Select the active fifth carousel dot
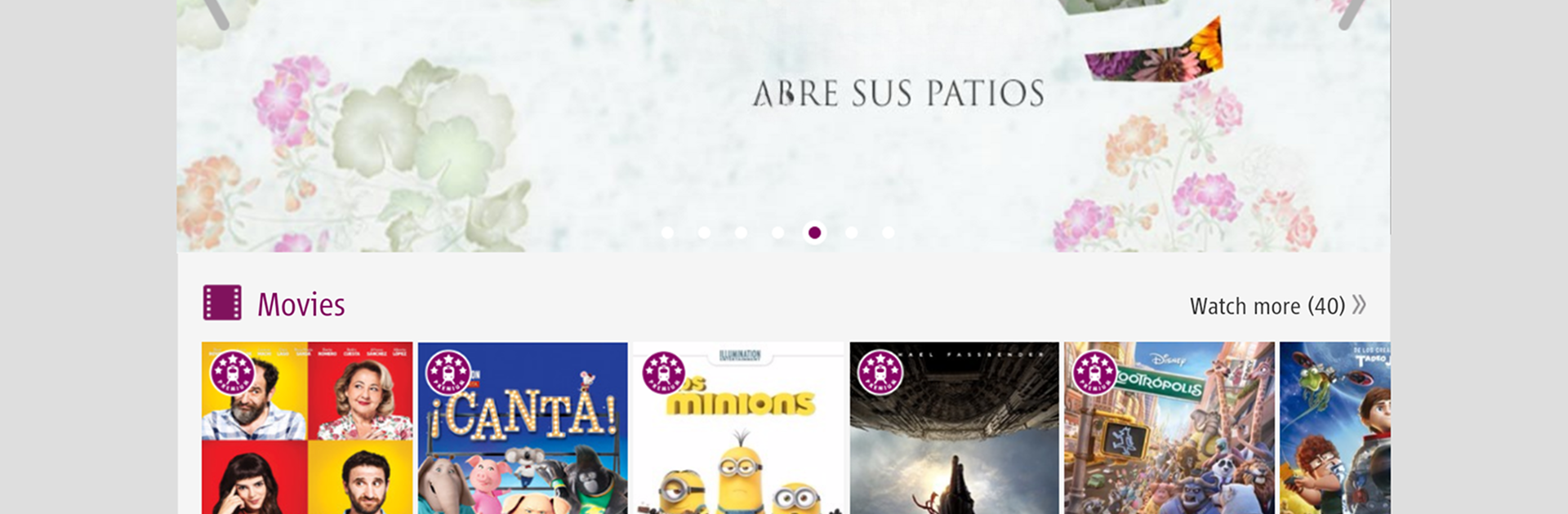Image resolution: width=1568 pixels, height=514 pixels. [814, 233]
